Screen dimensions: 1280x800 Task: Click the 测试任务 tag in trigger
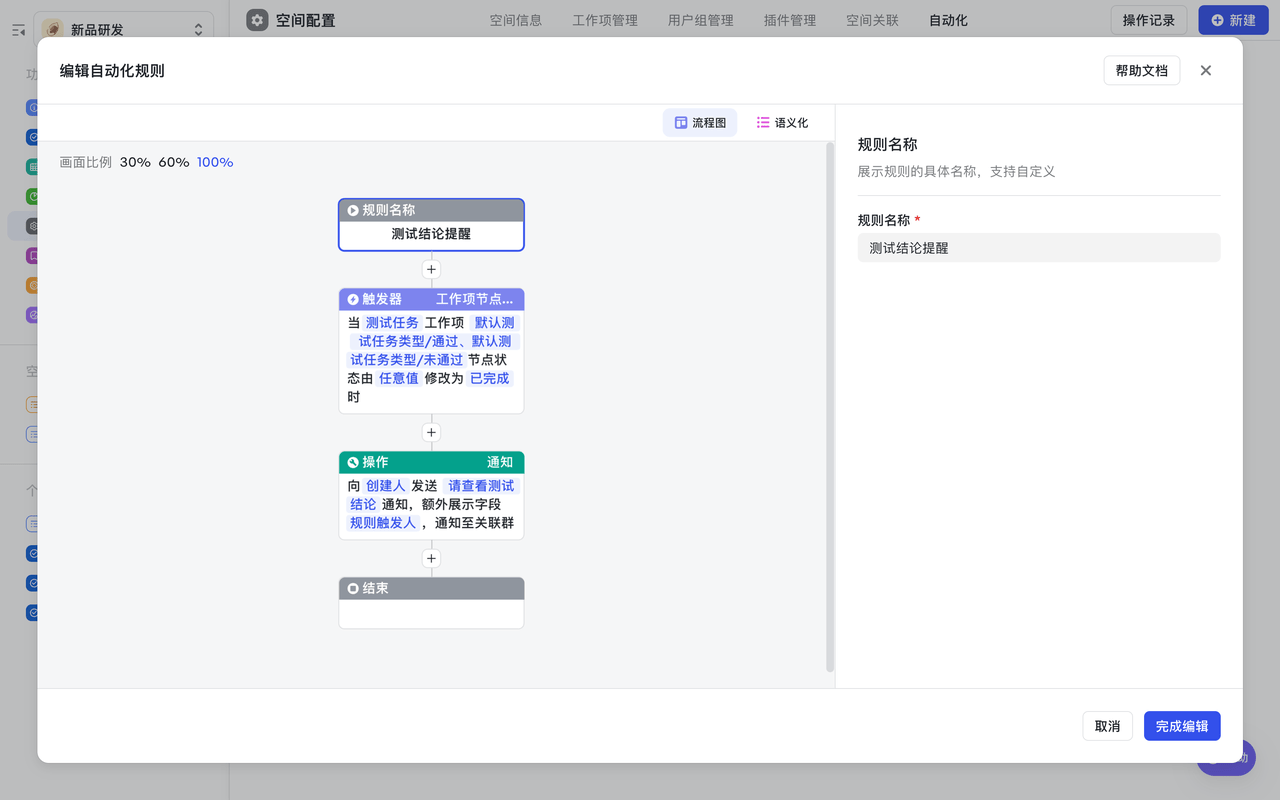[x=392, y=323]
